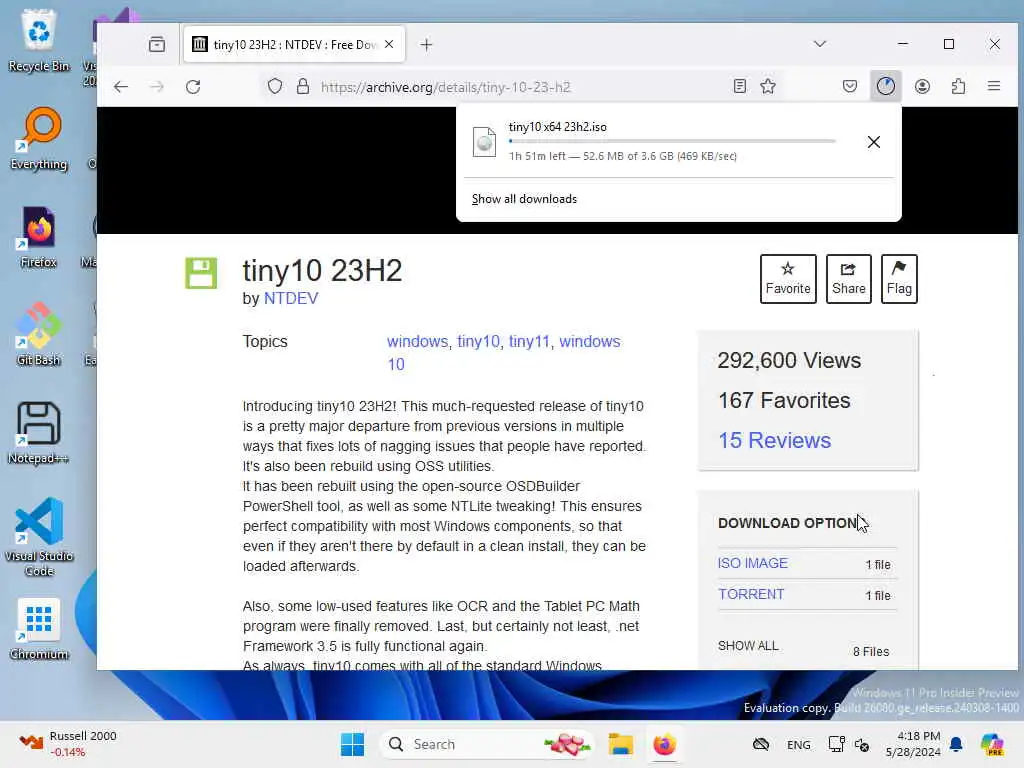Click the ISO download progress bar
The width and height of the screenshot is (1024, 768).
click(x=672, y=141)
